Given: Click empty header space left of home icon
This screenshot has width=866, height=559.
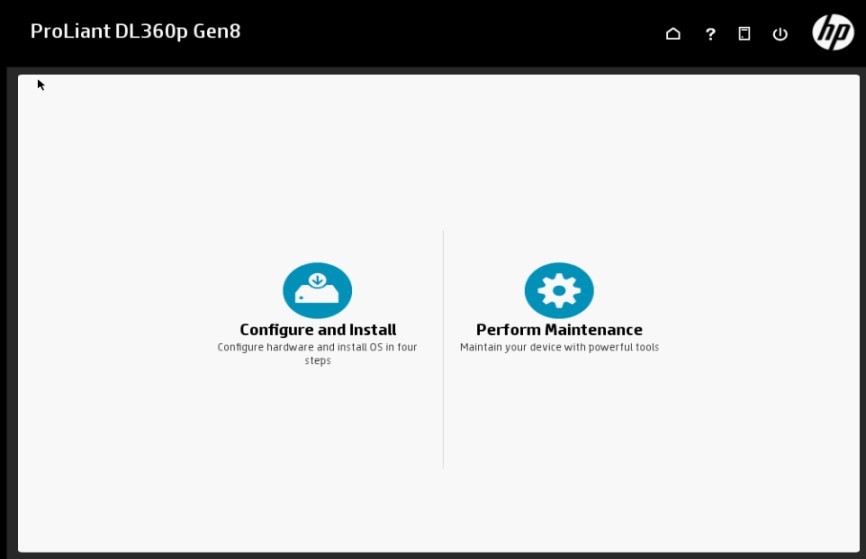Looking at the screenshot, I should (500, 34).
